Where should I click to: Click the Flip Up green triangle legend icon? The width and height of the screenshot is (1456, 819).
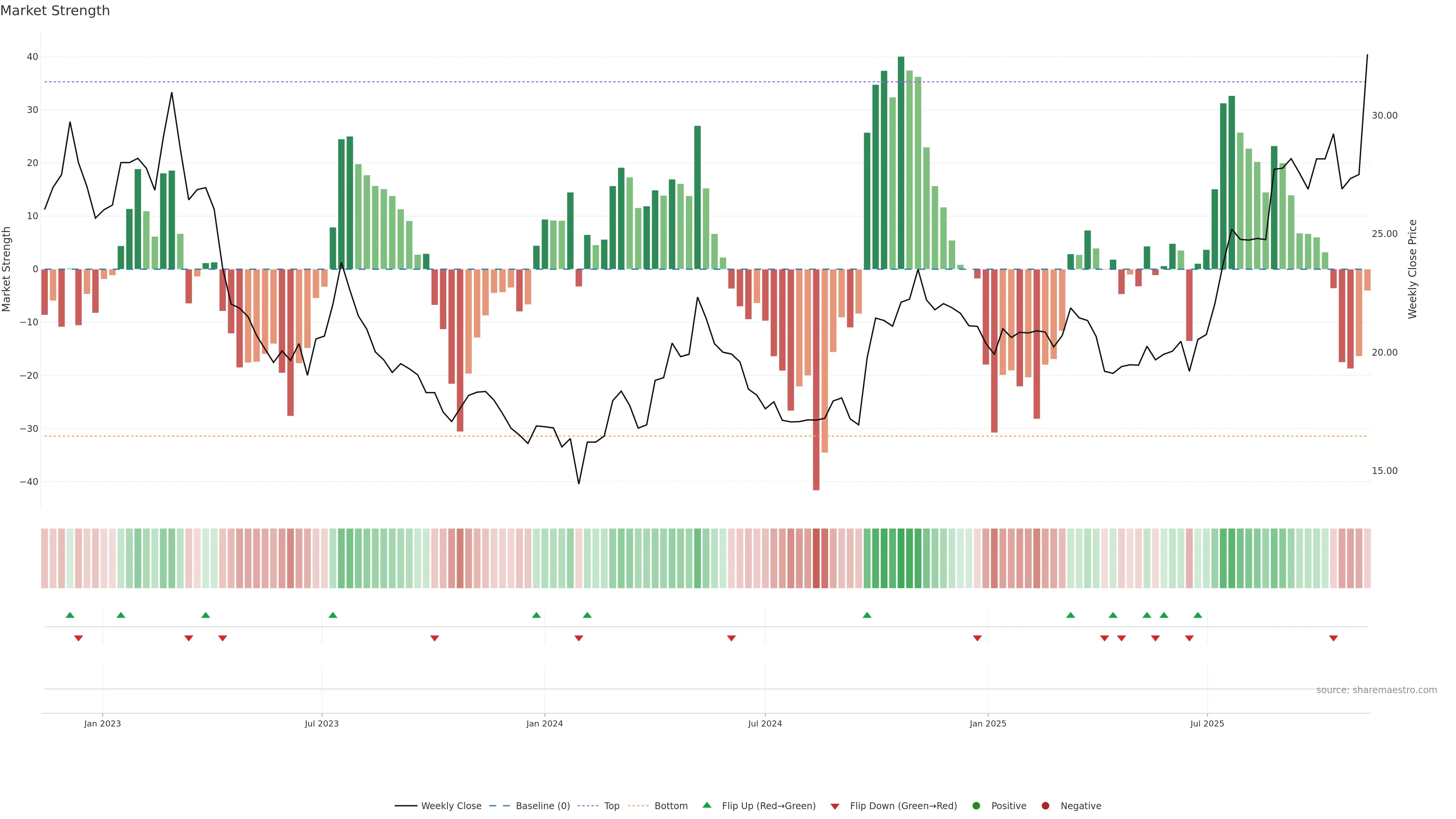point(706,805)
